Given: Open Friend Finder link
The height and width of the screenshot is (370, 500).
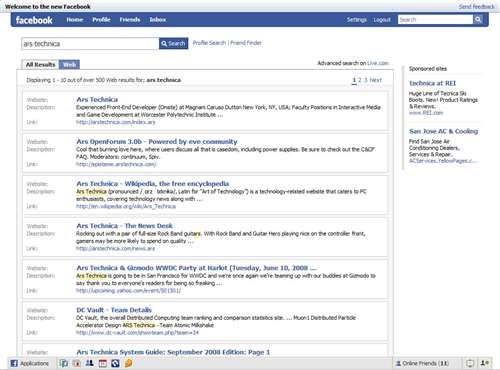Looking at the screenshot, I should (246, 43).
